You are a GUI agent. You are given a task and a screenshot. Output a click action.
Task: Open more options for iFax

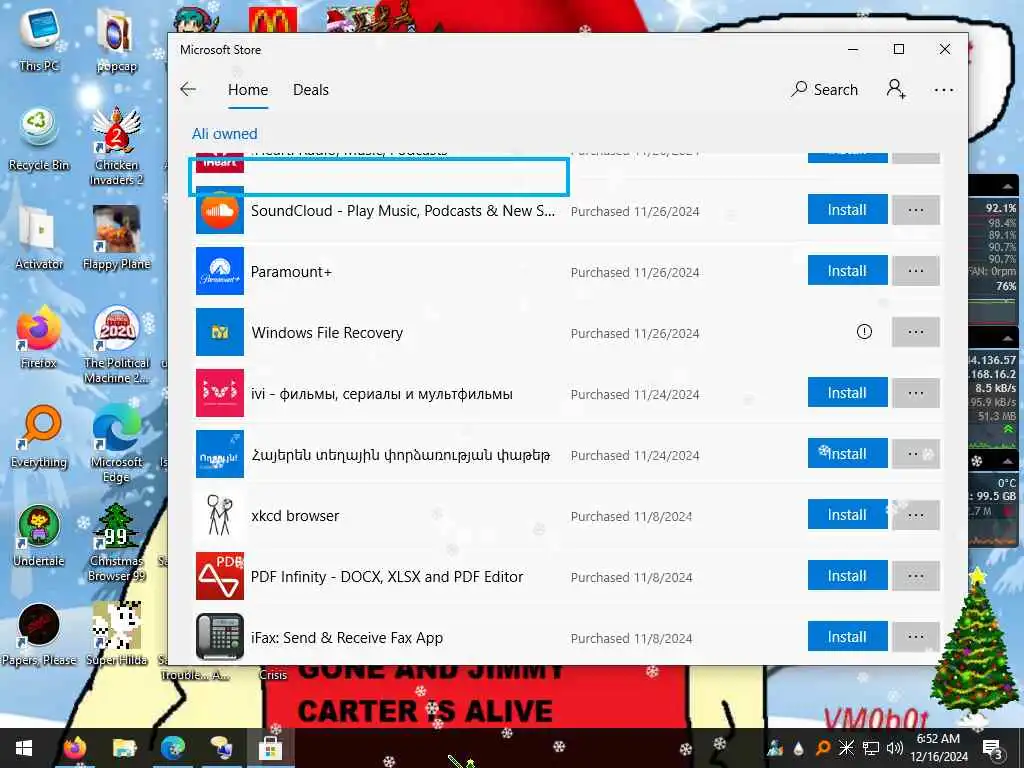[x=916, y=636]
